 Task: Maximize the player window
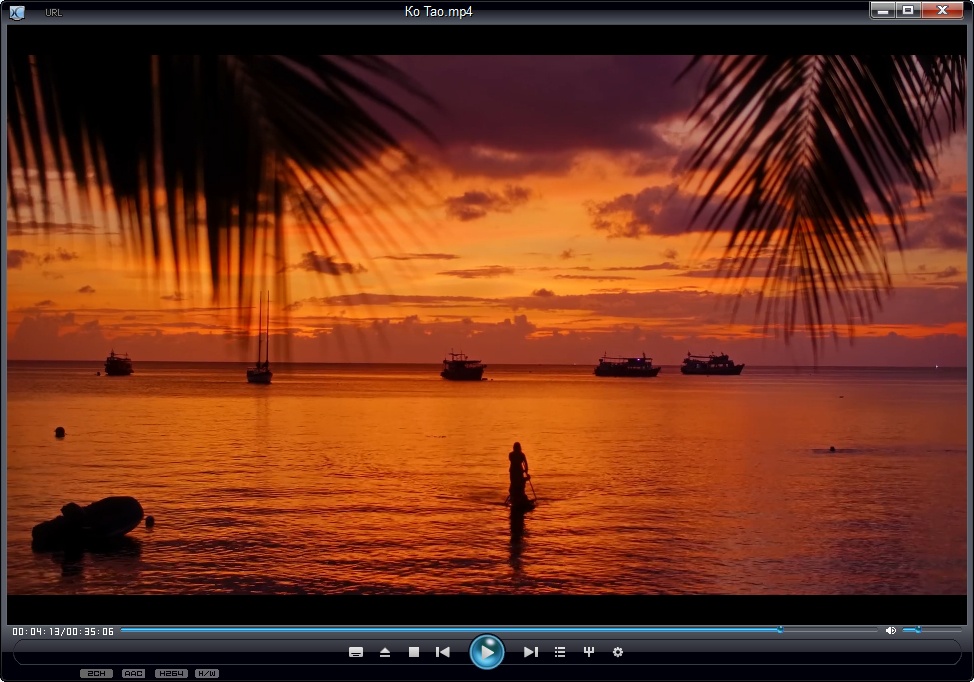908,10
